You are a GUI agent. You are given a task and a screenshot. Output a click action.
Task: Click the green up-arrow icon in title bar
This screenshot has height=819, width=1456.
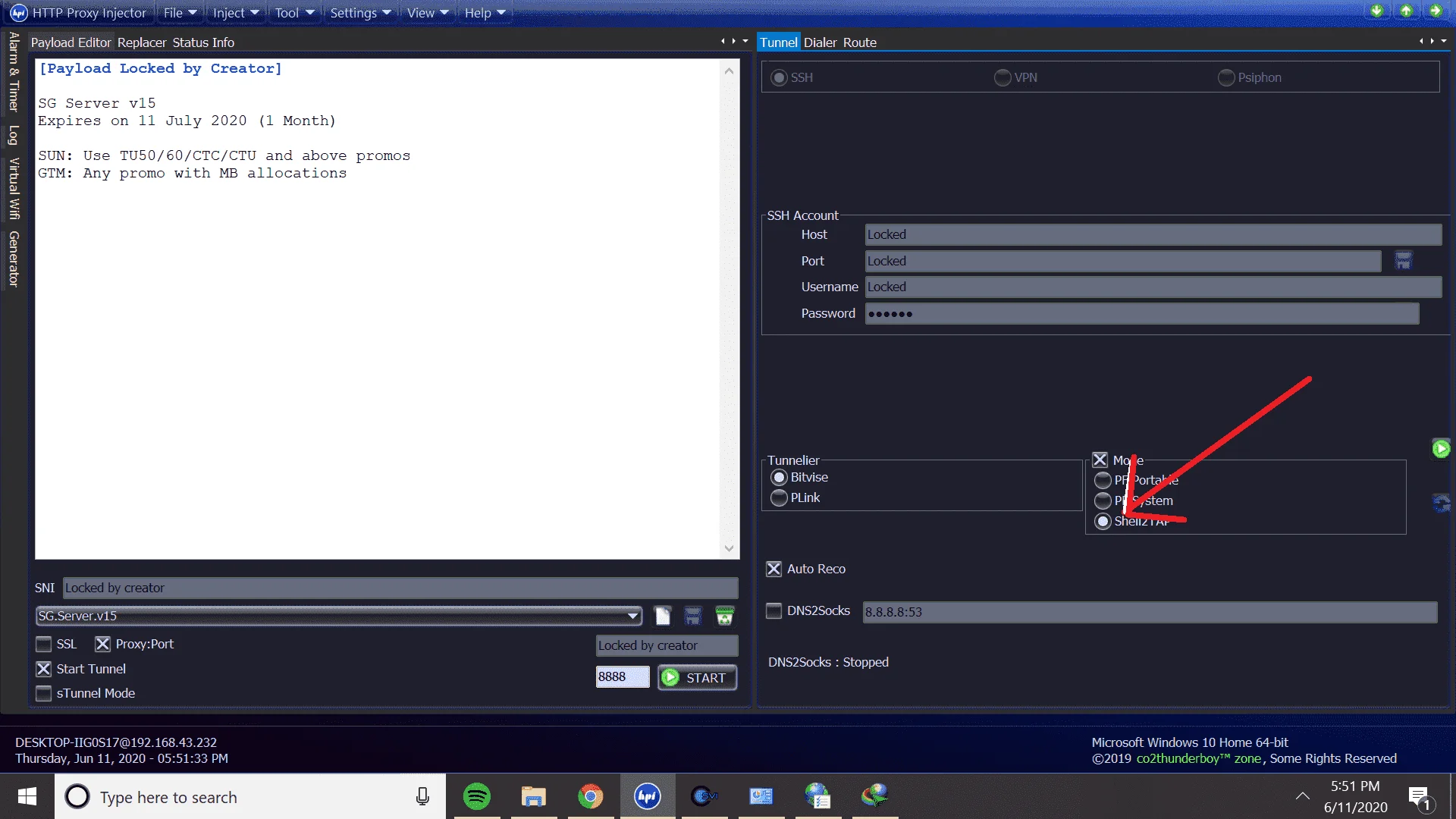[x=1406, y=11]
